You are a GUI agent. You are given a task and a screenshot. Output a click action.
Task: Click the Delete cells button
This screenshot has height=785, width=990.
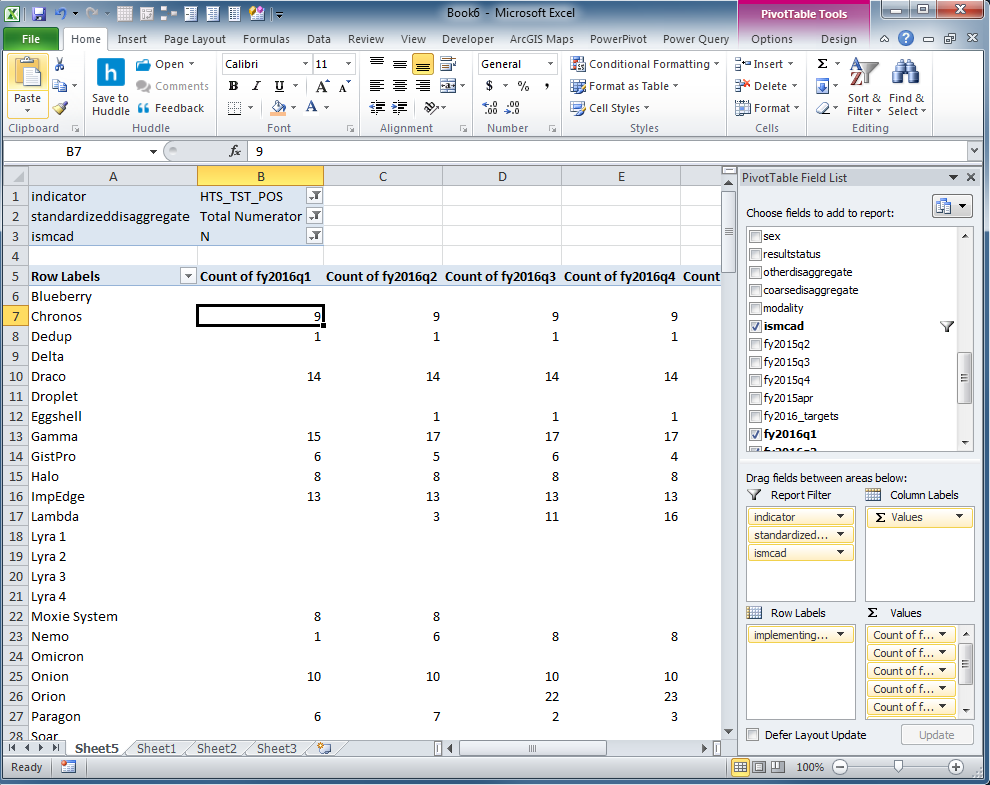coord(766,86)
